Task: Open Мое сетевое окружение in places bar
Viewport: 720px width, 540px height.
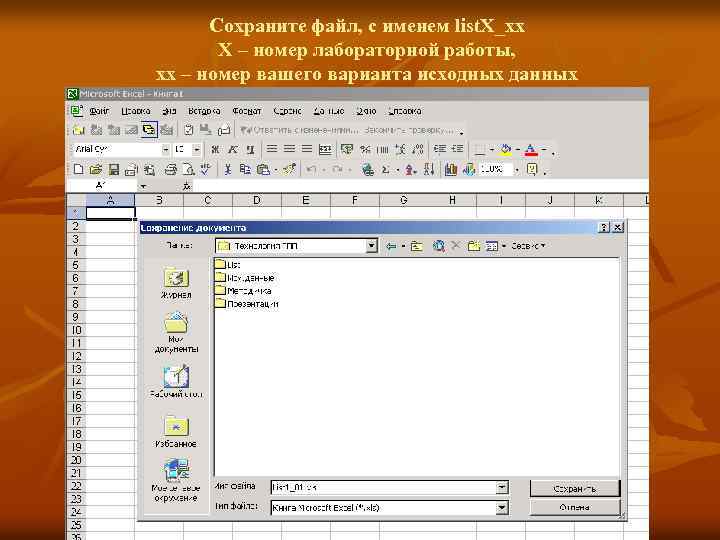Action: pyautogui.click(x=176, y=480)
